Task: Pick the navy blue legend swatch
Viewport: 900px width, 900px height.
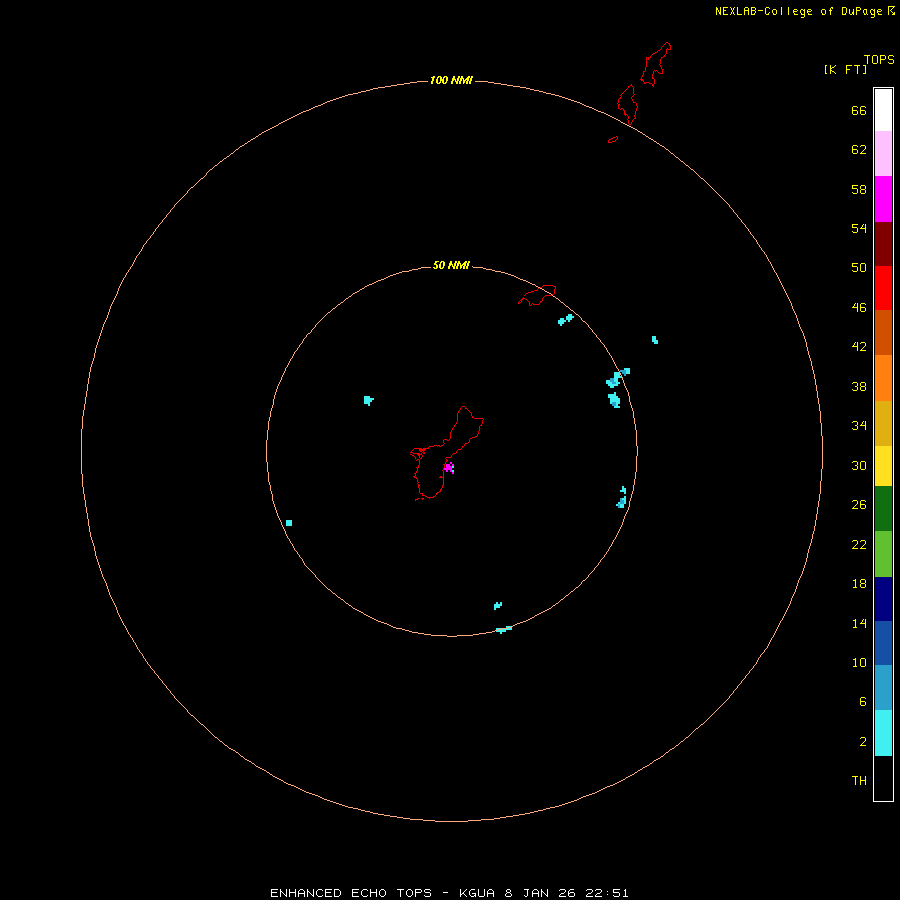Action: [x=883, y=599]
